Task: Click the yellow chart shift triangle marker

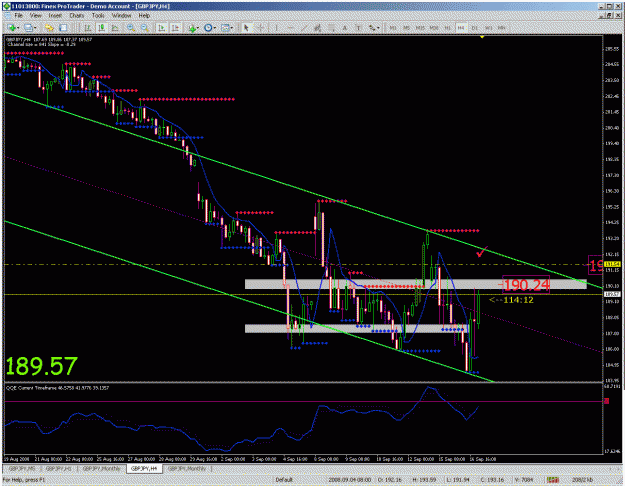Action: coord(482,37)
